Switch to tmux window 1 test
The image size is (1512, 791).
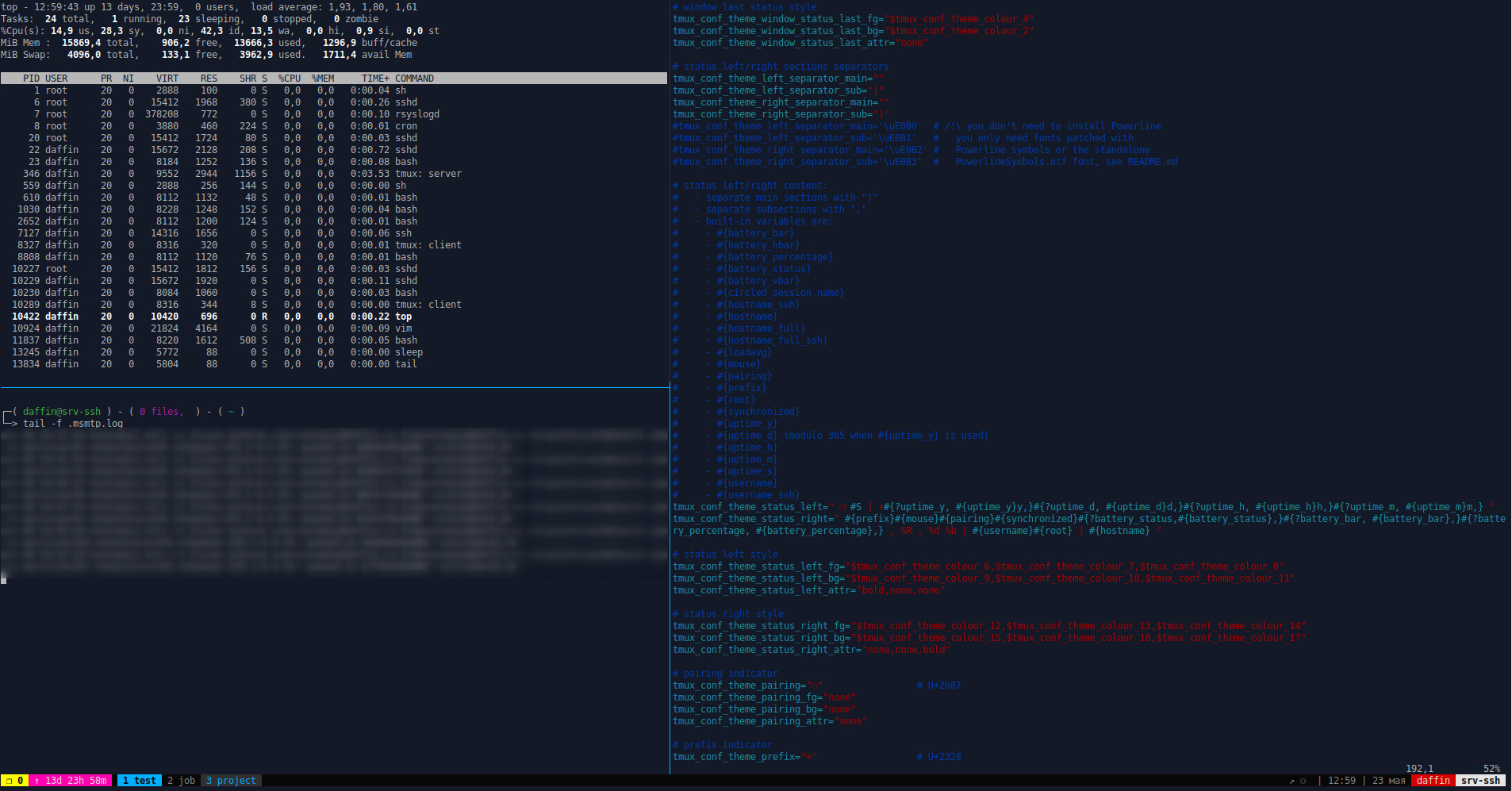tap(140, 781)
